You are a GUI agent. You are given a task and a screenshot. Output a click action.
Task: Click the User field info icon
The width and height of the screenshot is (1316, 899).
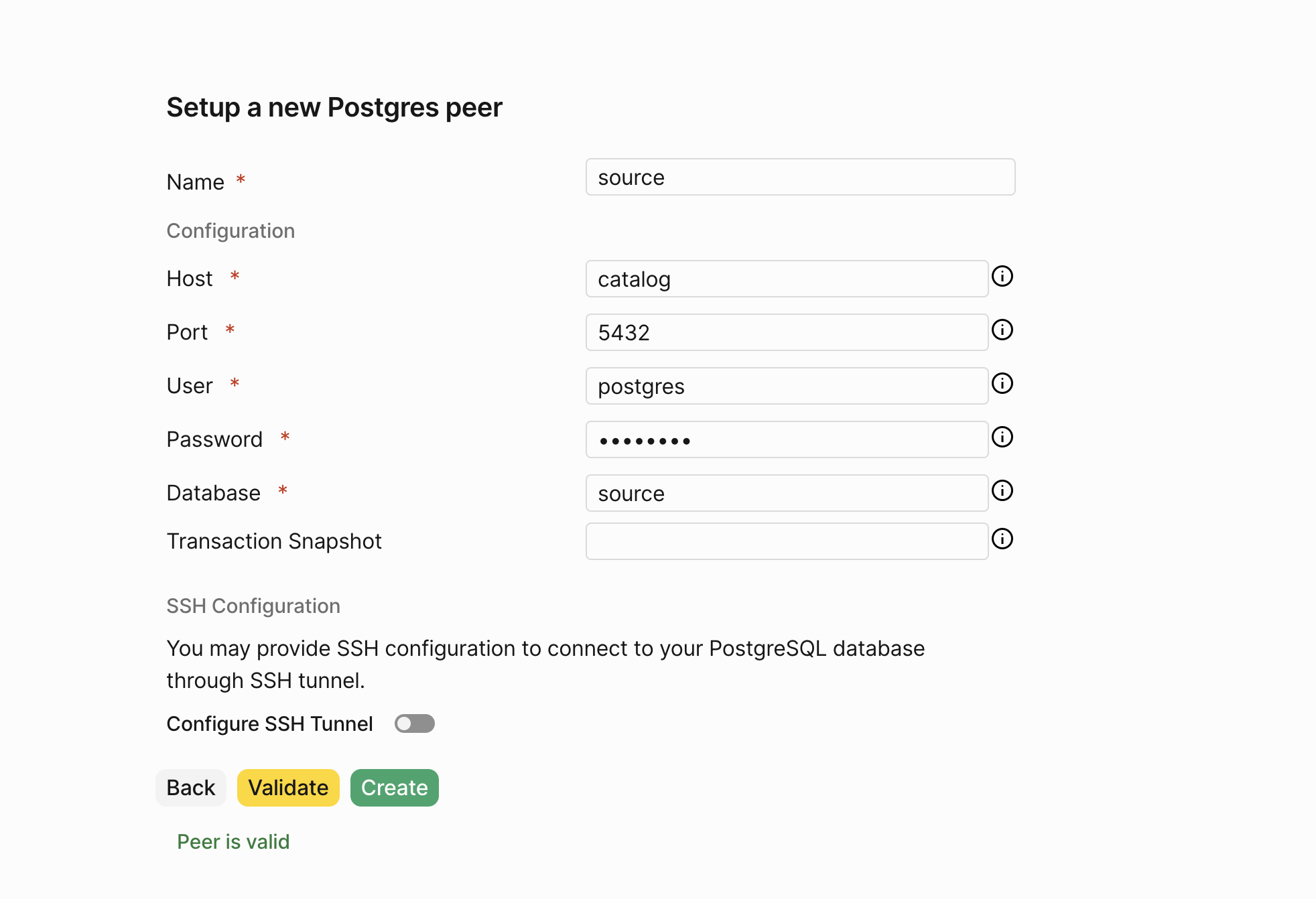click(1002, 383)
